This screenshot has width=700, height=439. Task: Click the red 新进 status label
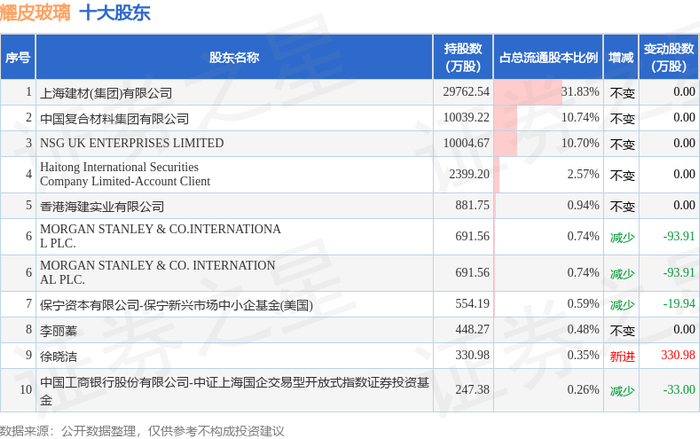coord(622,355)
